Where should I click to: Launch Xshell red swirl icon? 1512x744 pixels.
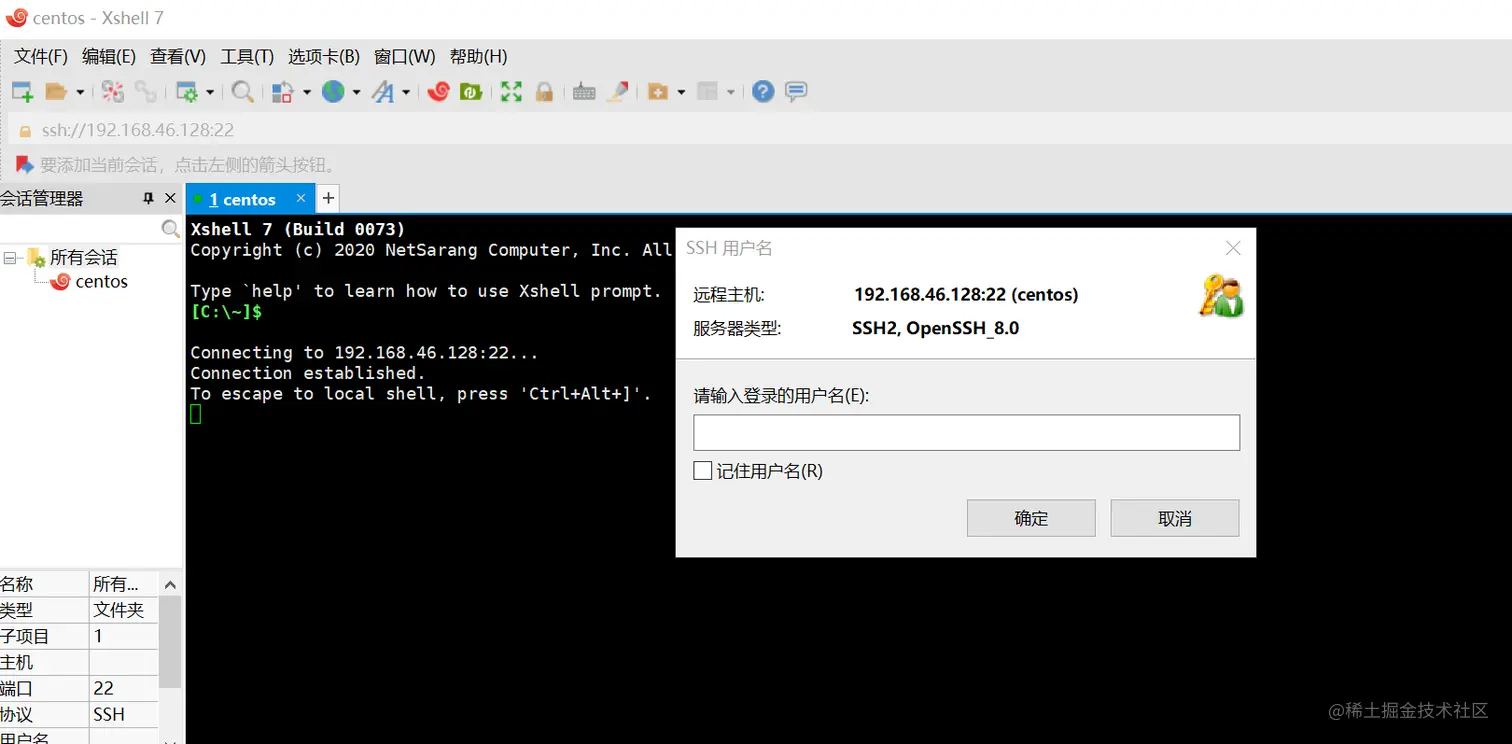point(438,92)
